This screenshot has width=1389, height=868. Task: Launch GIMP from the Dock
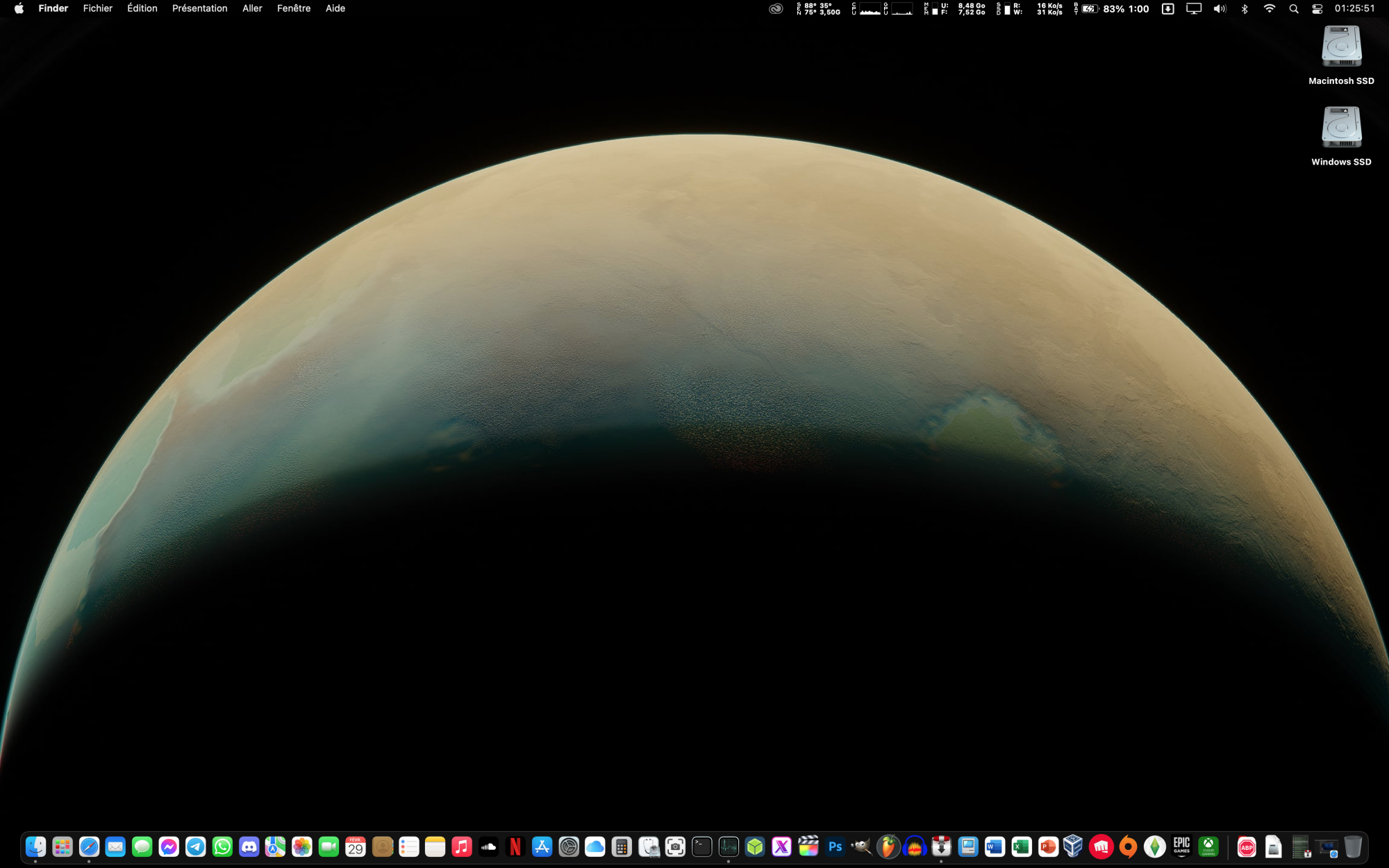(862, 846)
